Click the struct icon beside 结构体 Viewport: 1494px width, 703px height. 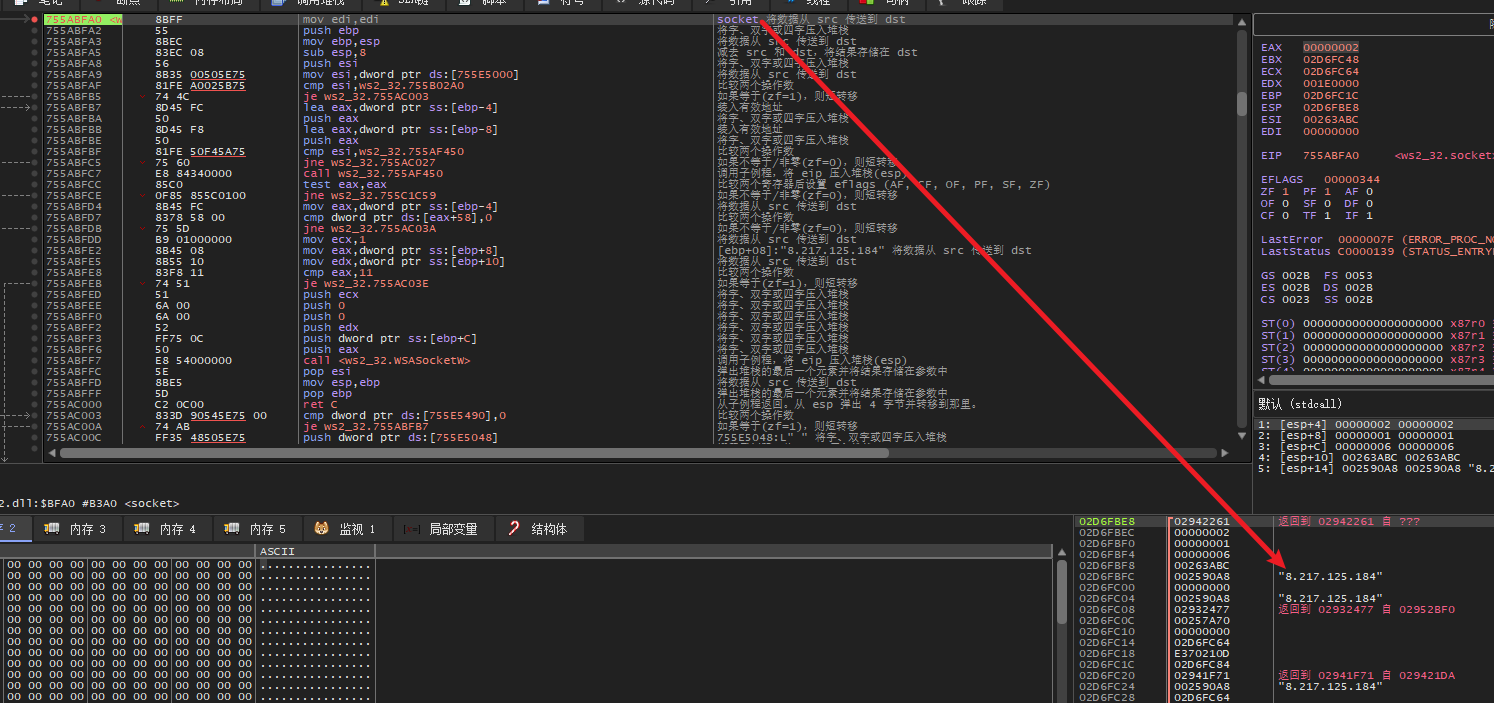[513, 528]
